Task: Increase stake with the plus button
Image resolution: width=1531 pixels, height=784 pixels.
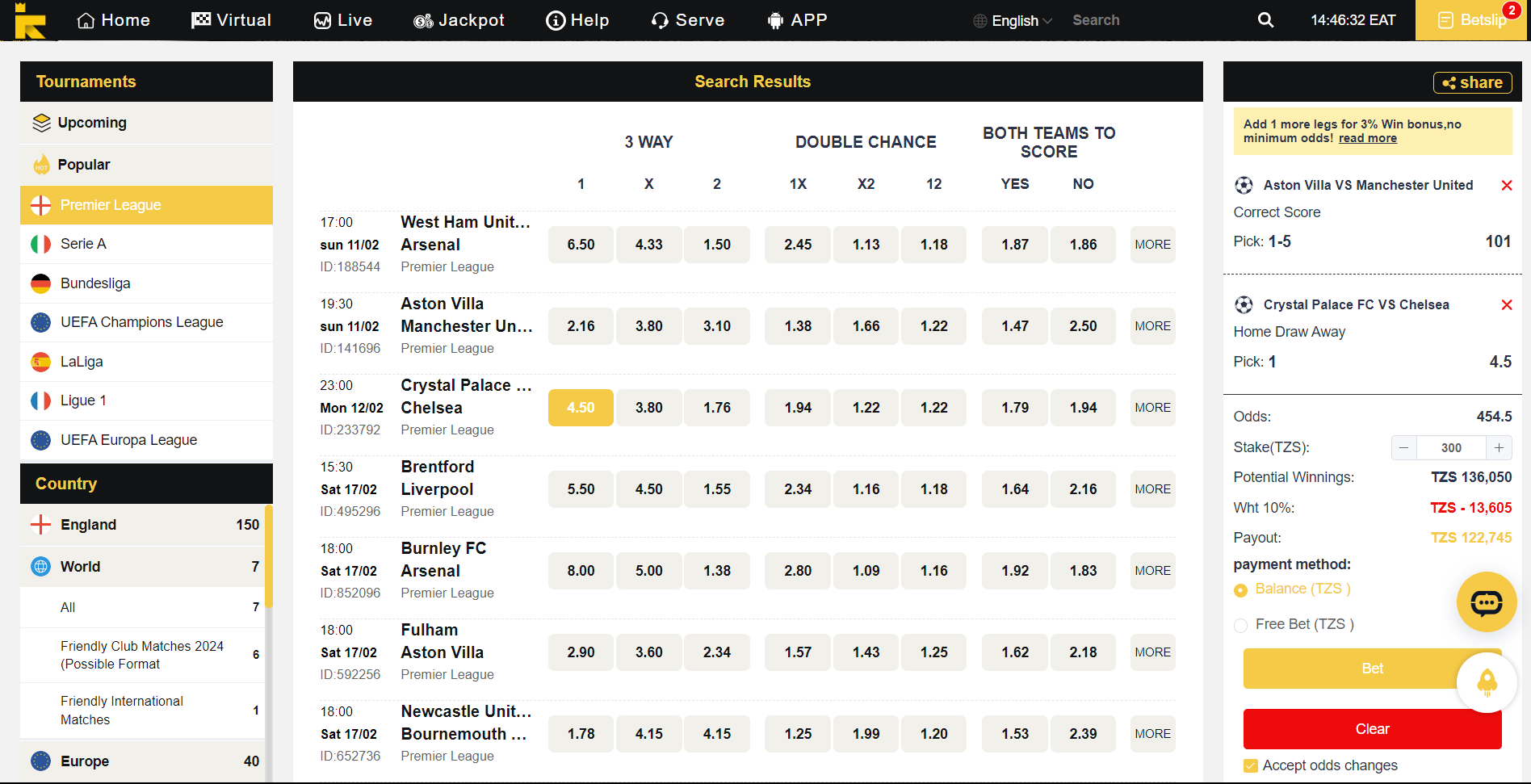Action: point(1499,448)
